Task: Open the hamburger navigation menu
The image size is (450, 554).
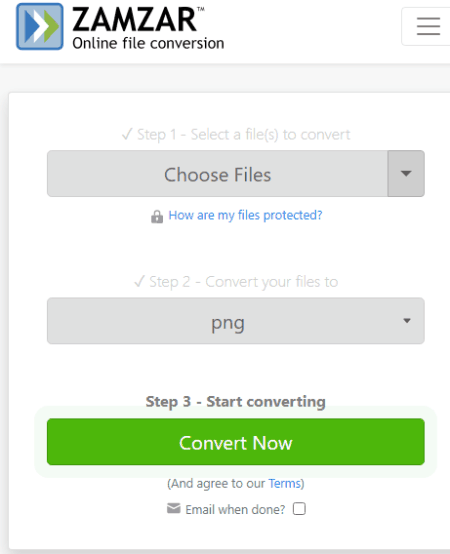Action: pos(428,26)
